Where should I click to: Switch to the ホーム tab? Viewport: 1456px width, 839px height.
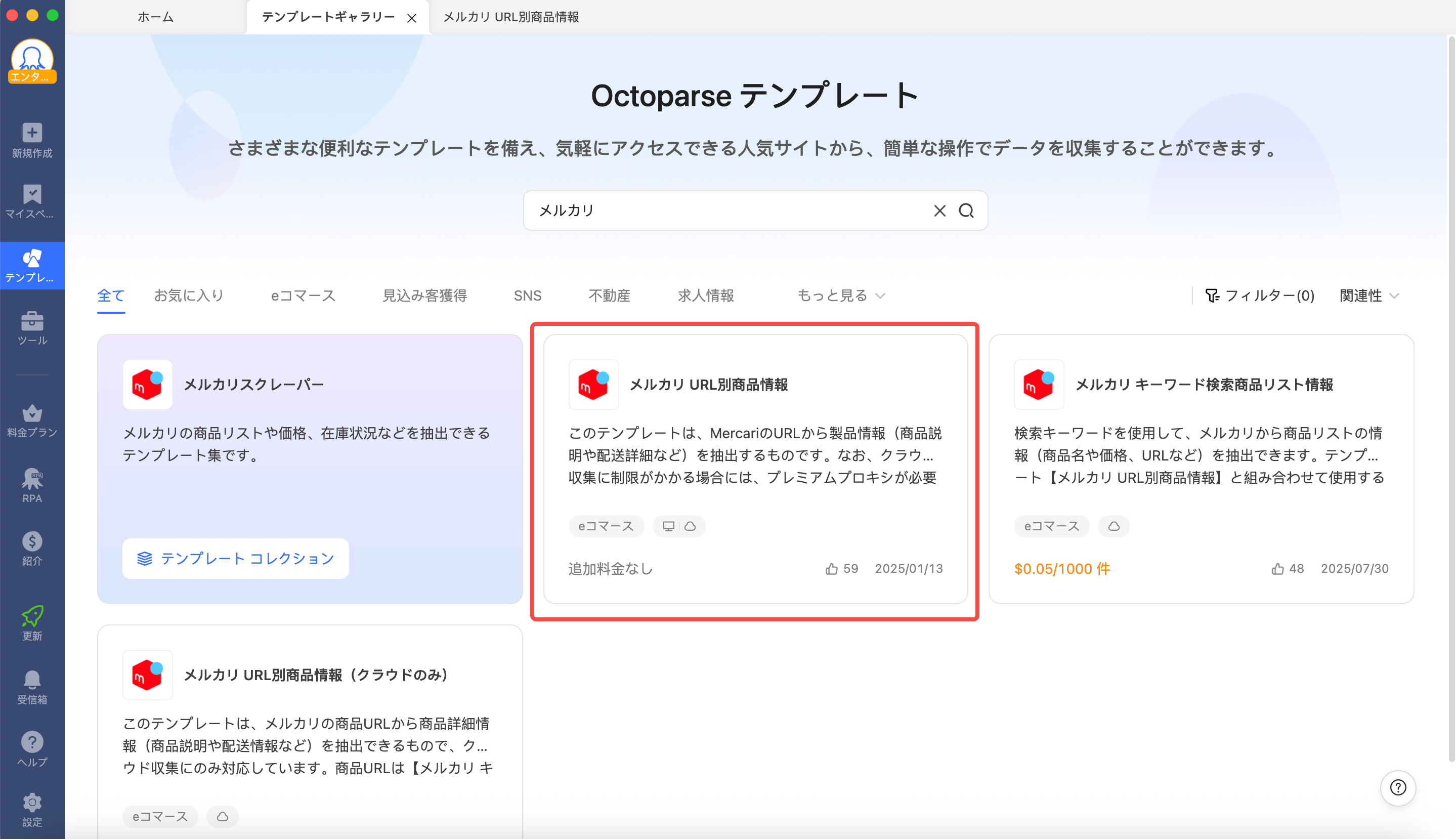click(154, 17)
